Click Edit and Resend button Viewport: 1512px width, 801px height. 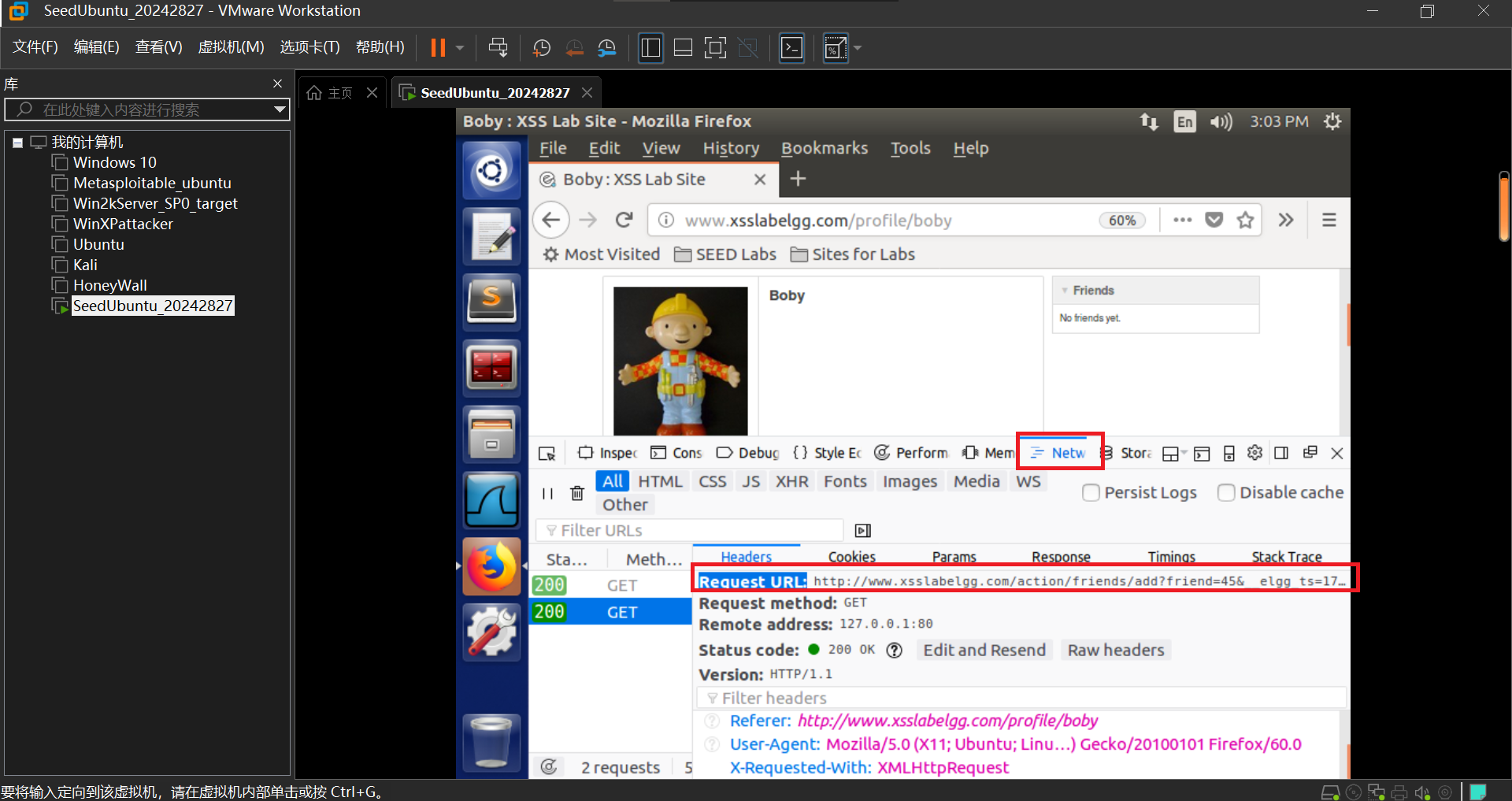tap(984, 650)
